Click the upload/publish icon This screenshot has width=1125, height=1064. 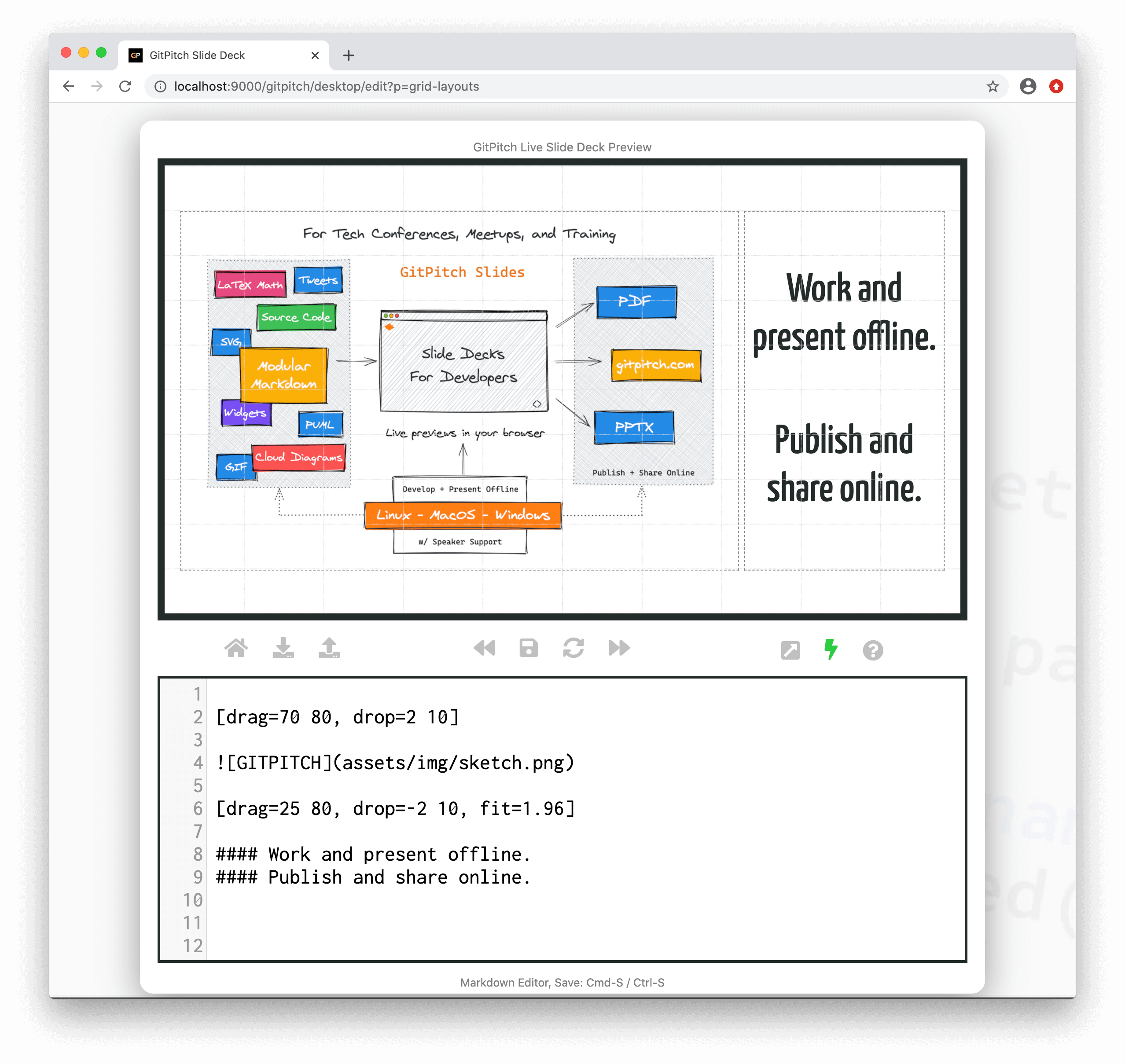[328, 649]
